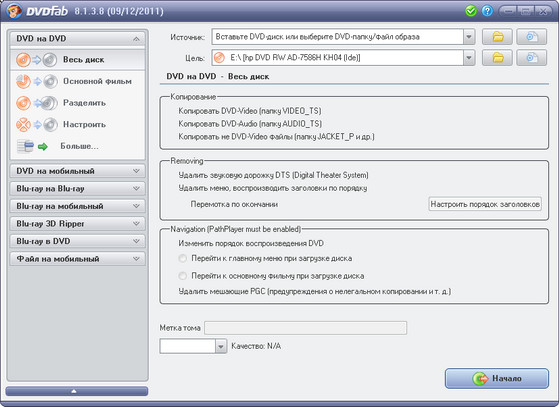560x407 pixels.
Task: Click 'DVD на DVD - Весь диск' heading
Action: pos(218,77)
